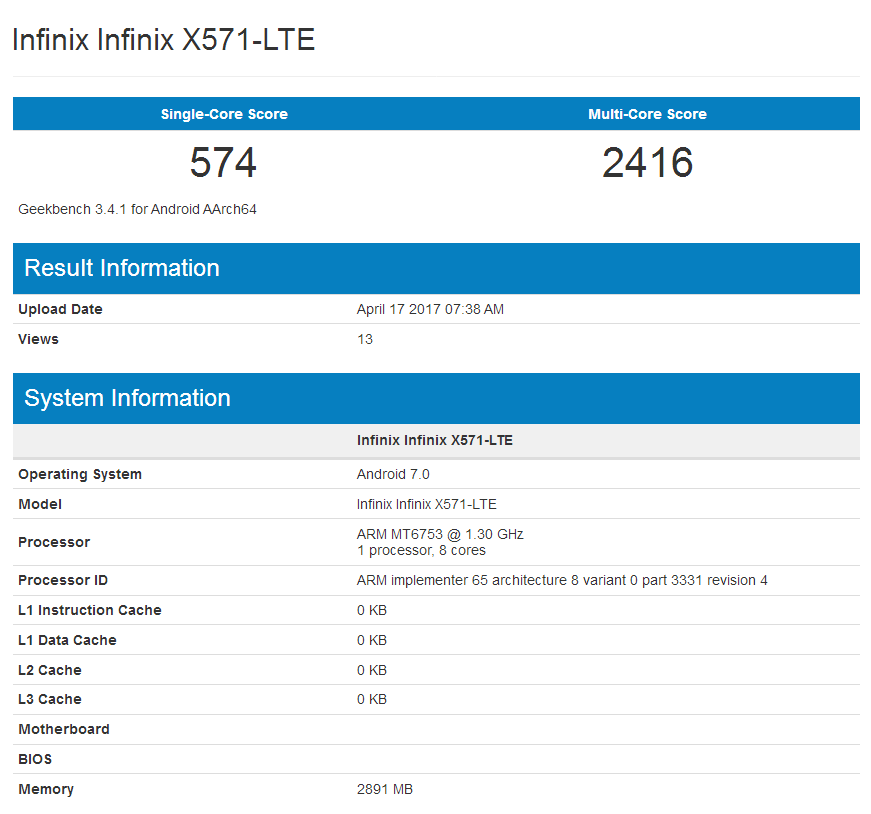Select the Single-Core Score header
Viewport: 871px width, 814px height.
pyautogui.click(x=224, y=114)
